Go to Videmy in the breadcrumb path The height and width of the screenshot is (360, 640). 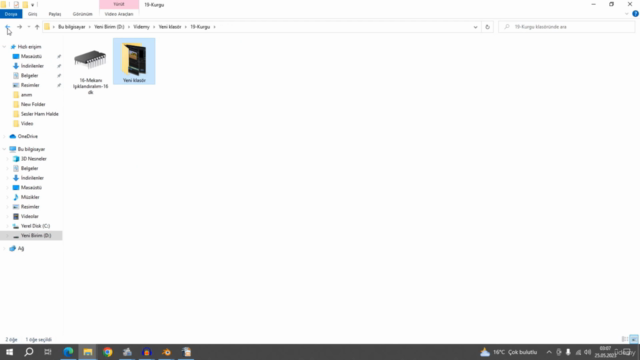(142, 27)
